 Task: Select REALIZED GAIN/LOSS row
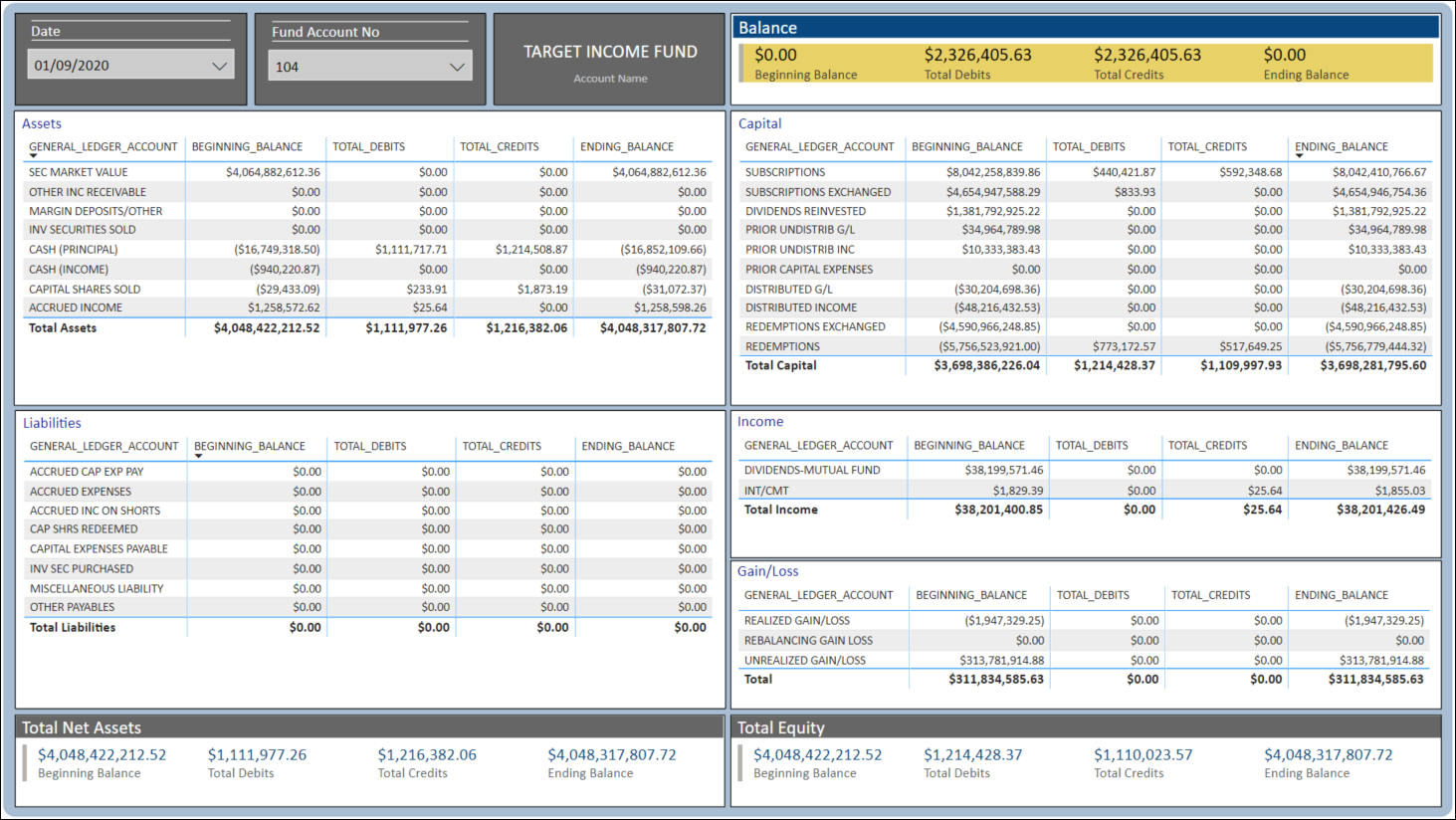tap(1086, 621)
